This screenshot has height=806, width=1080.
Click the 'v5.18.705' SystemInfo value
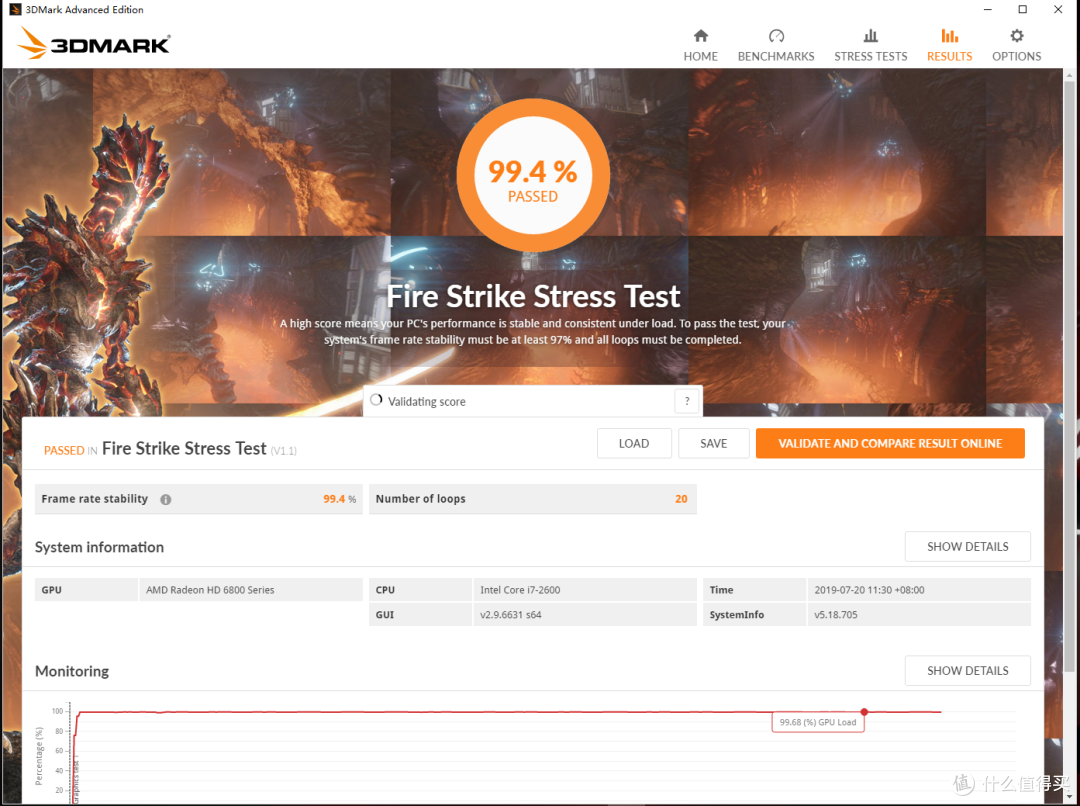pyautogui.click(x=835, y=614)
